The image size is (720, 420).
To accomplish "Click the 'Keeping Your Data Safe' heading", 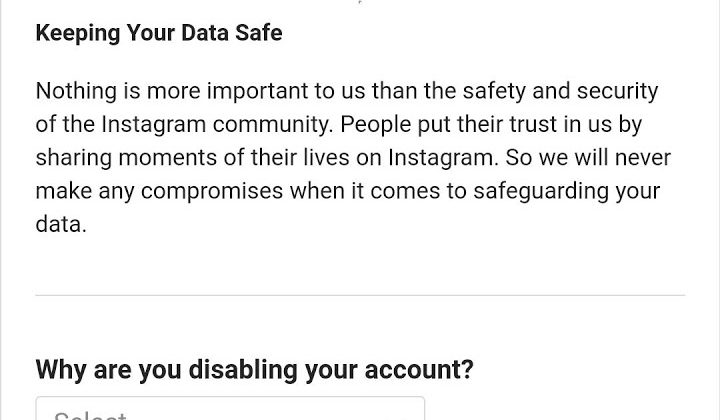I will pos(159,34).
